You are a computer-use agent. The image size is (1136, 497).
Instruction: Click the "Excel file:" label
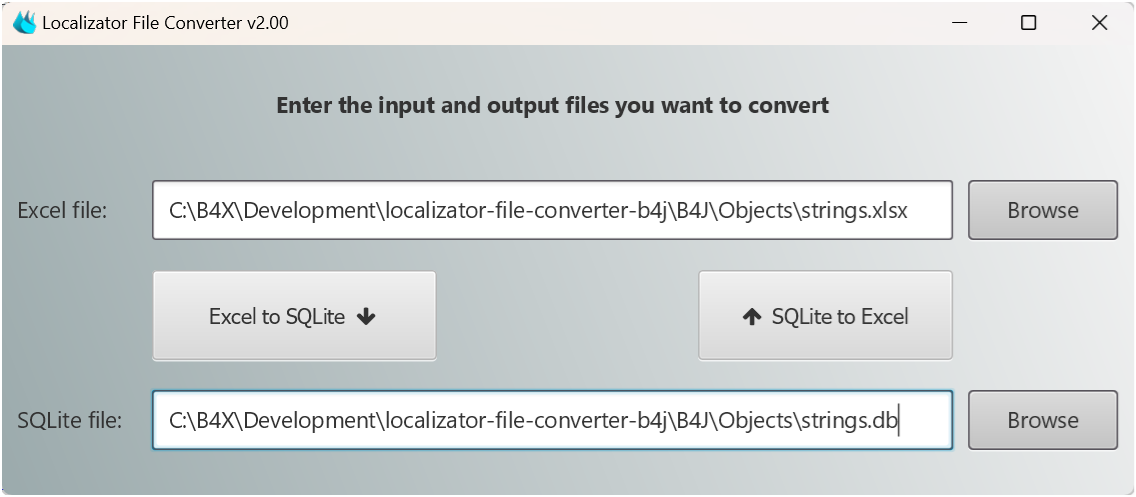click(x=62, y=210)
